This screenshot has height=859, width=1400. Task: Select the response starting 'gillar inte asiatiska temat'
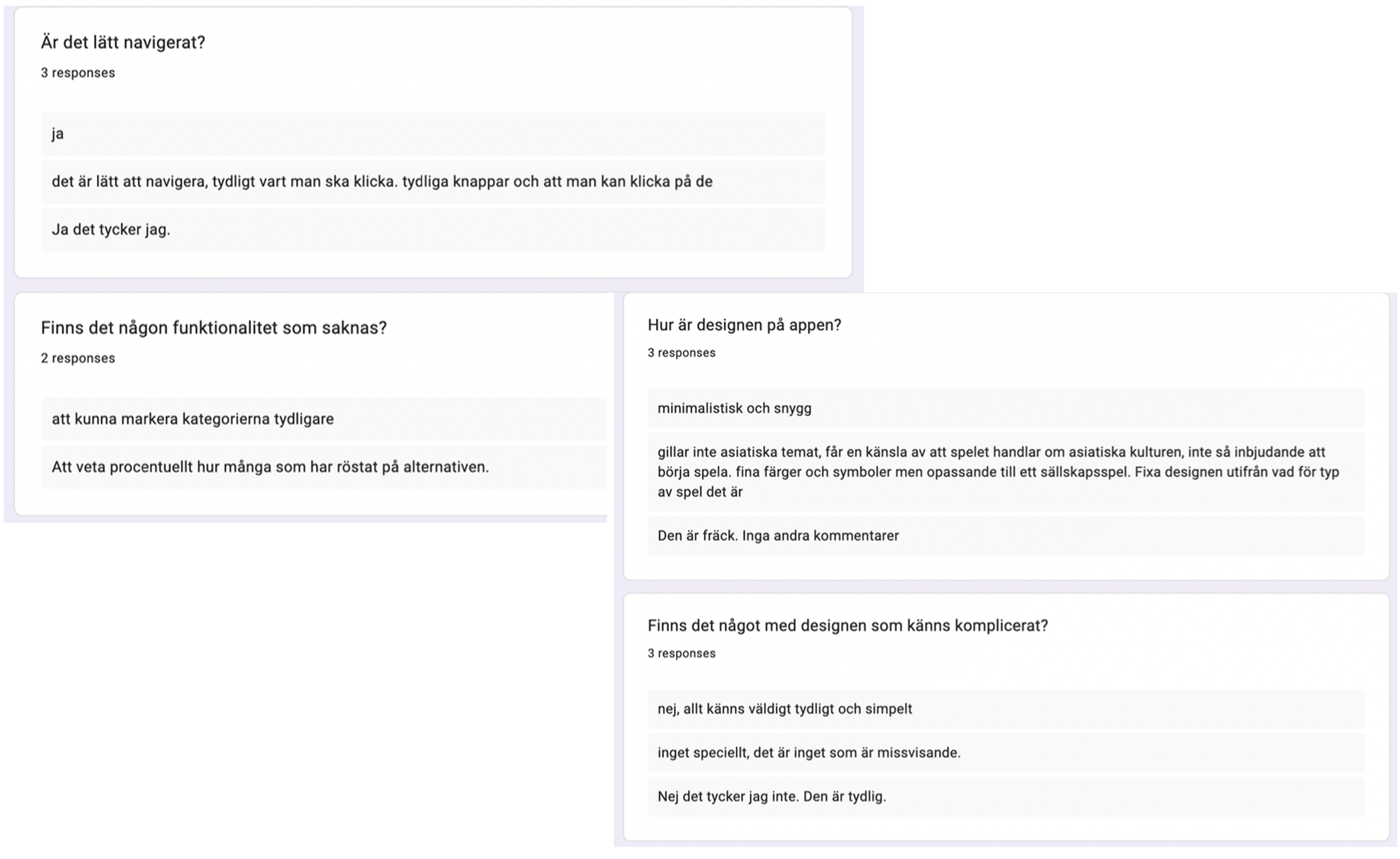coord(991,452)
